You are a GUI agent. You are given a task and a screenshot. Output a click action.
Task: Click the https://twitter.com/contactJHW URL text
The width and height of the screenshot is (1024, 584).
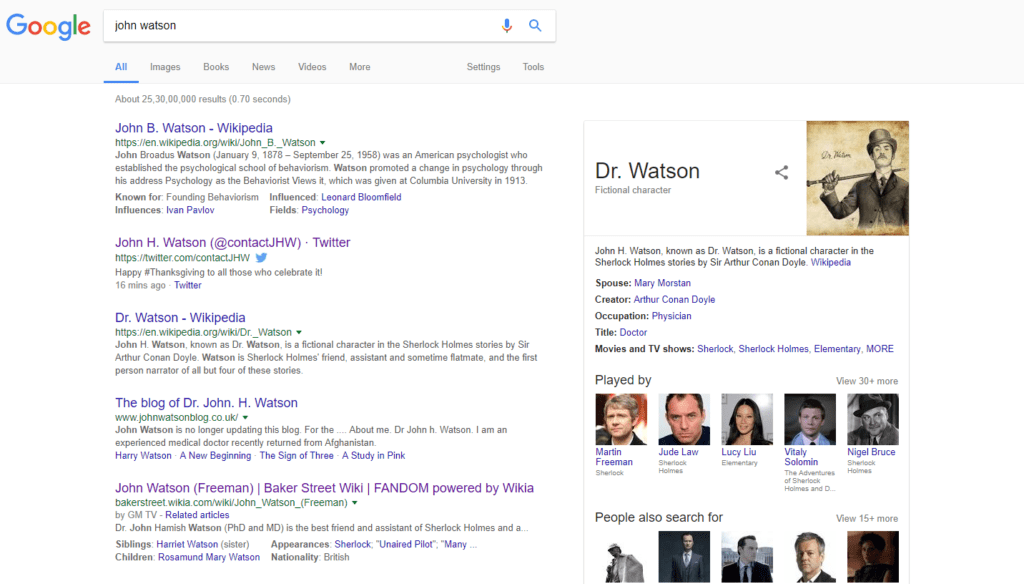click(x=182, y=258)
